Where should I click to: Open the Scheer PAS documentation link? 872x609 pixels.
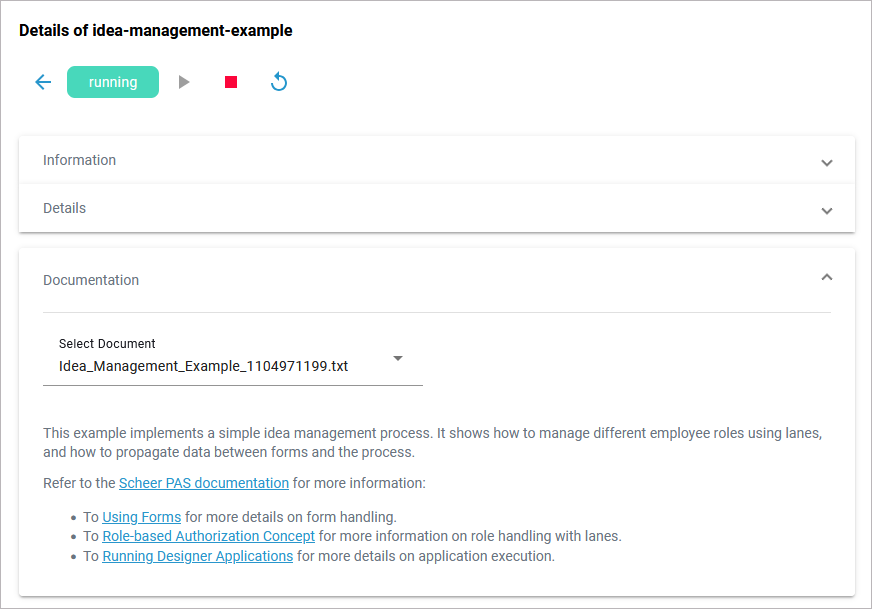coord(204,483)
